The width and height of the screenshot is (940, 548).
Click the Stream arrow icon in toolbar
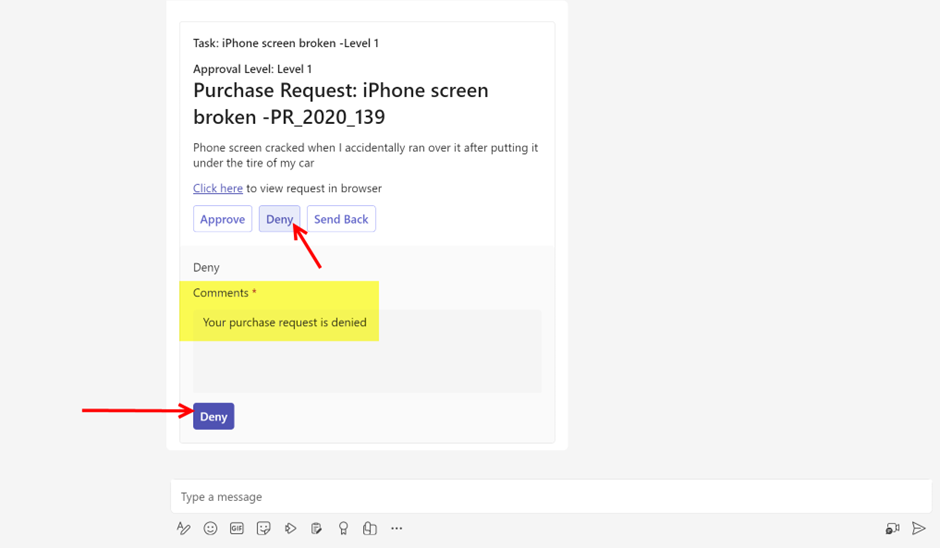pyautogui.click(x=290, y=528)
